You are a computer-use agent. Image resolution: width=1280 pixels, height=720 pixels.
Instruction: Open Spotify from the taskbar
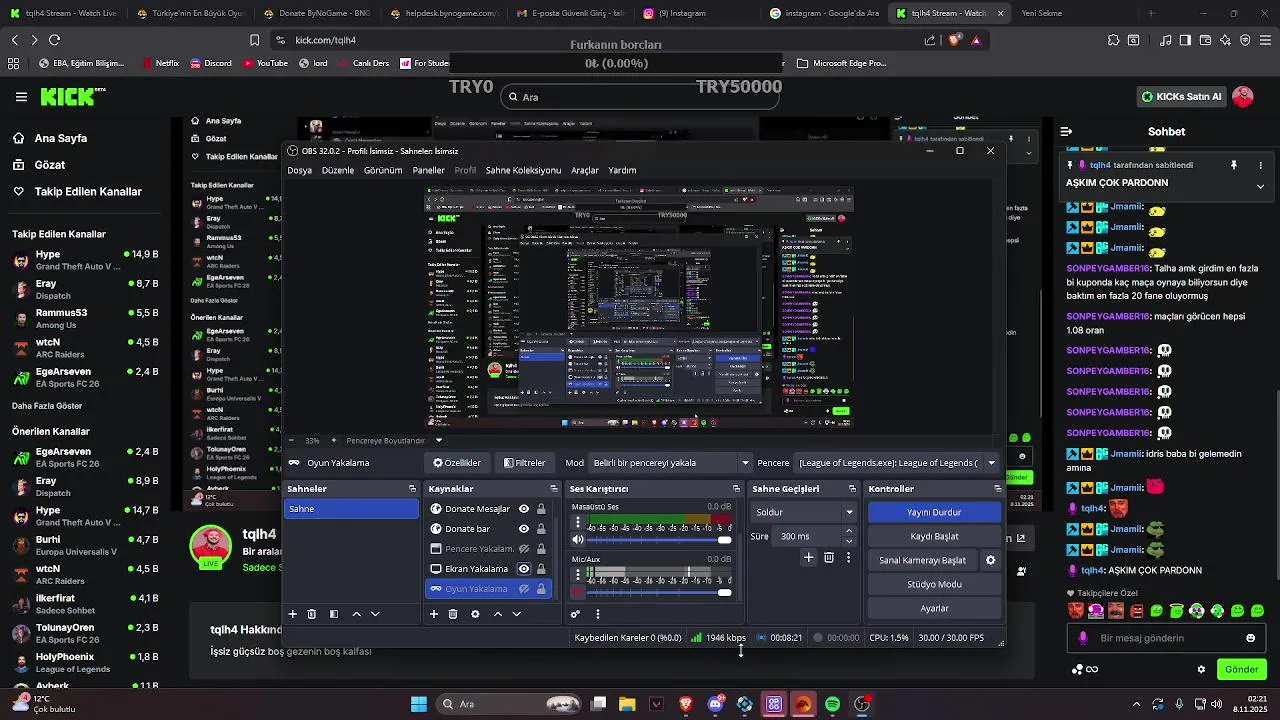[832, 704]
